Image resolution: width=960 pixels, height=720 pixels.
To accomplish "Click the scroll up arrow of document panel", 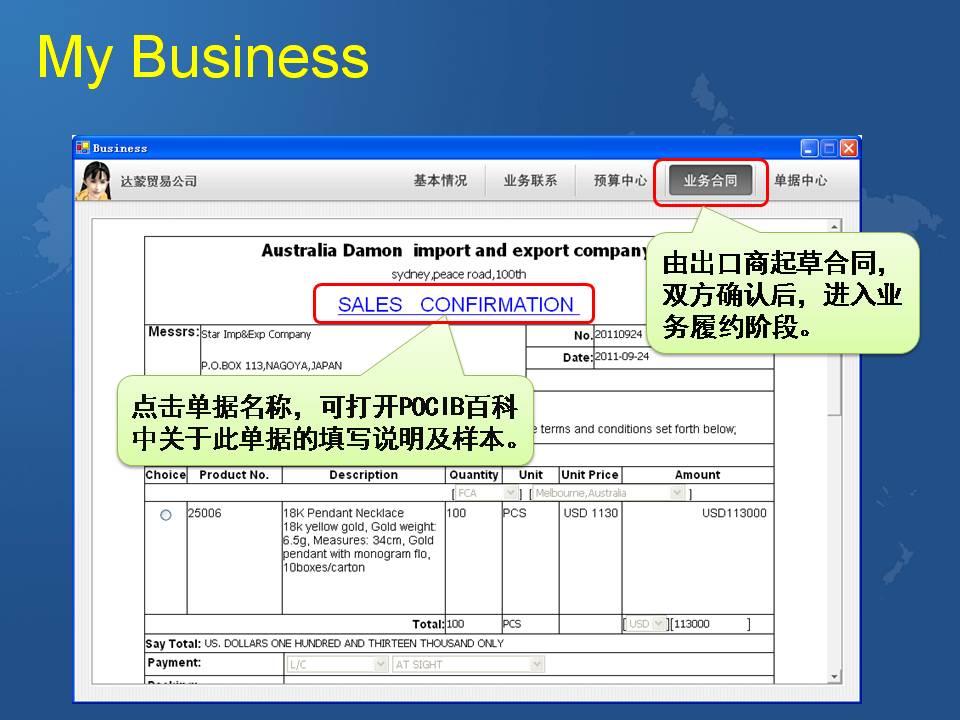I will [834, 228].
